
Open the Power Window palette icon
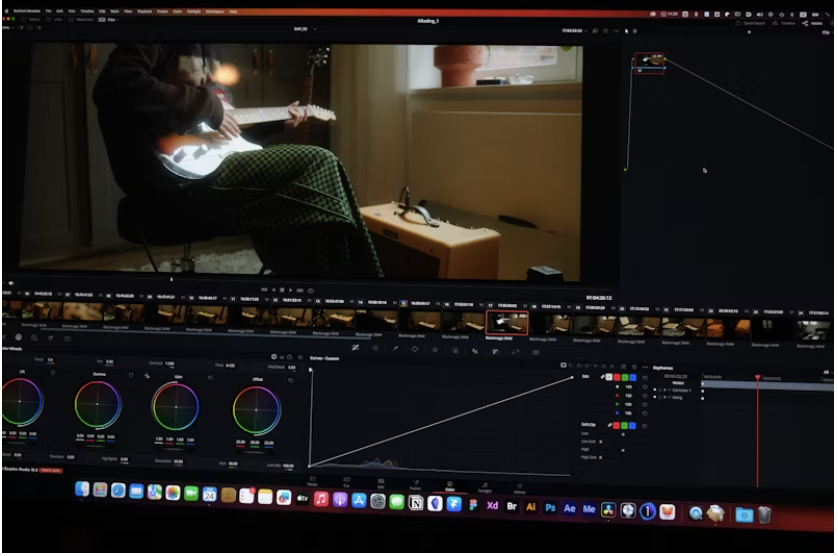[x=415, y=349]
